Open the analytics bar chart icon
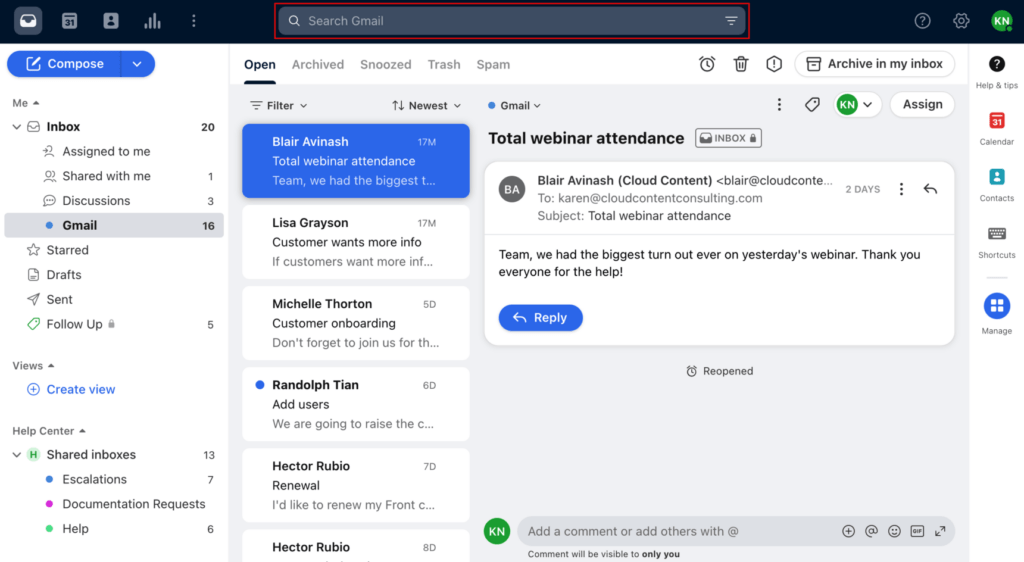 [x=152, y=21]
